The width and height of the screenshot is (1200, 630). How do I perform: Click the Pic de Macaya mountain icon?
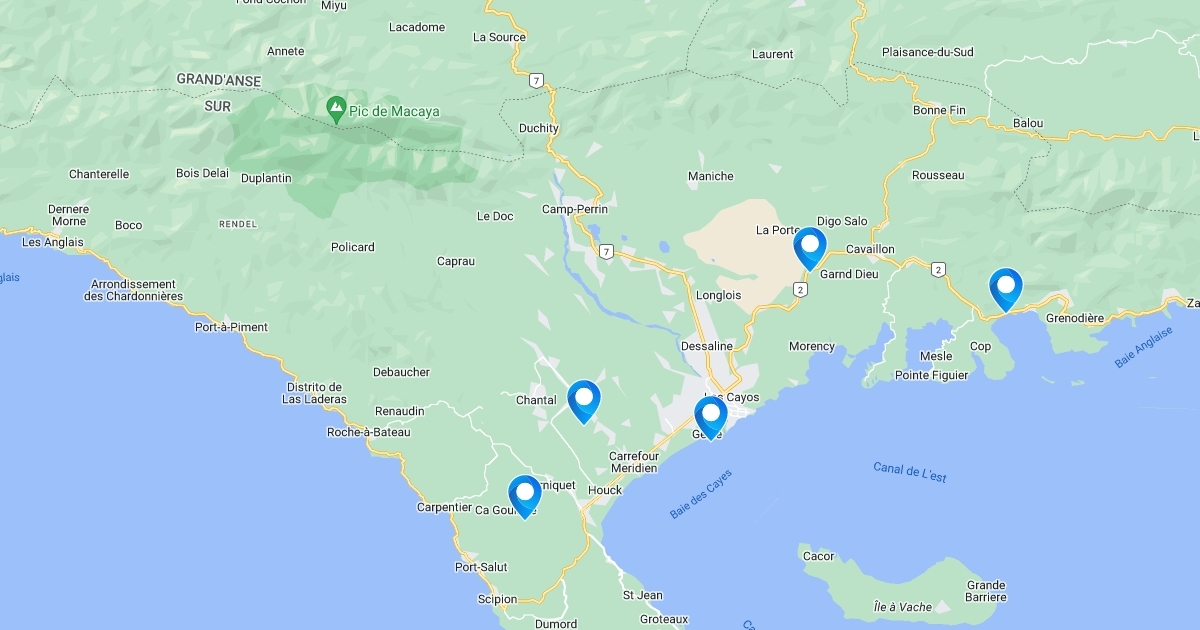tap(336, 107)
